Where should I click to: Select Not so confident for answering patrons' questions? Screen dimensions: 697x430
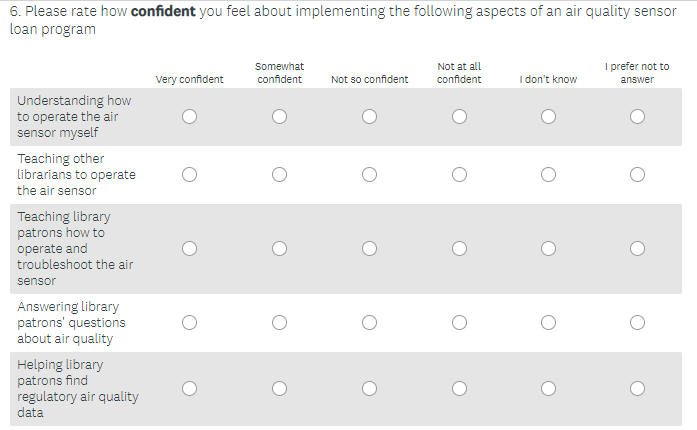(x=369, y=322)
